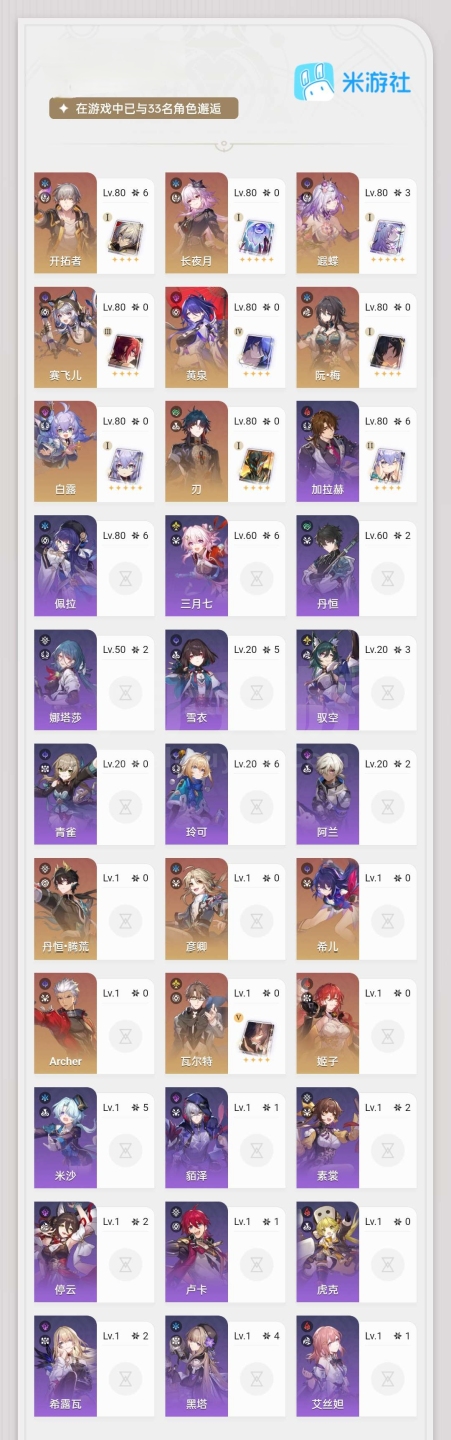451x1440 pixels.
Task: Tap the empty light cone slot beside 黑塔
Action: click(258, 1379)
